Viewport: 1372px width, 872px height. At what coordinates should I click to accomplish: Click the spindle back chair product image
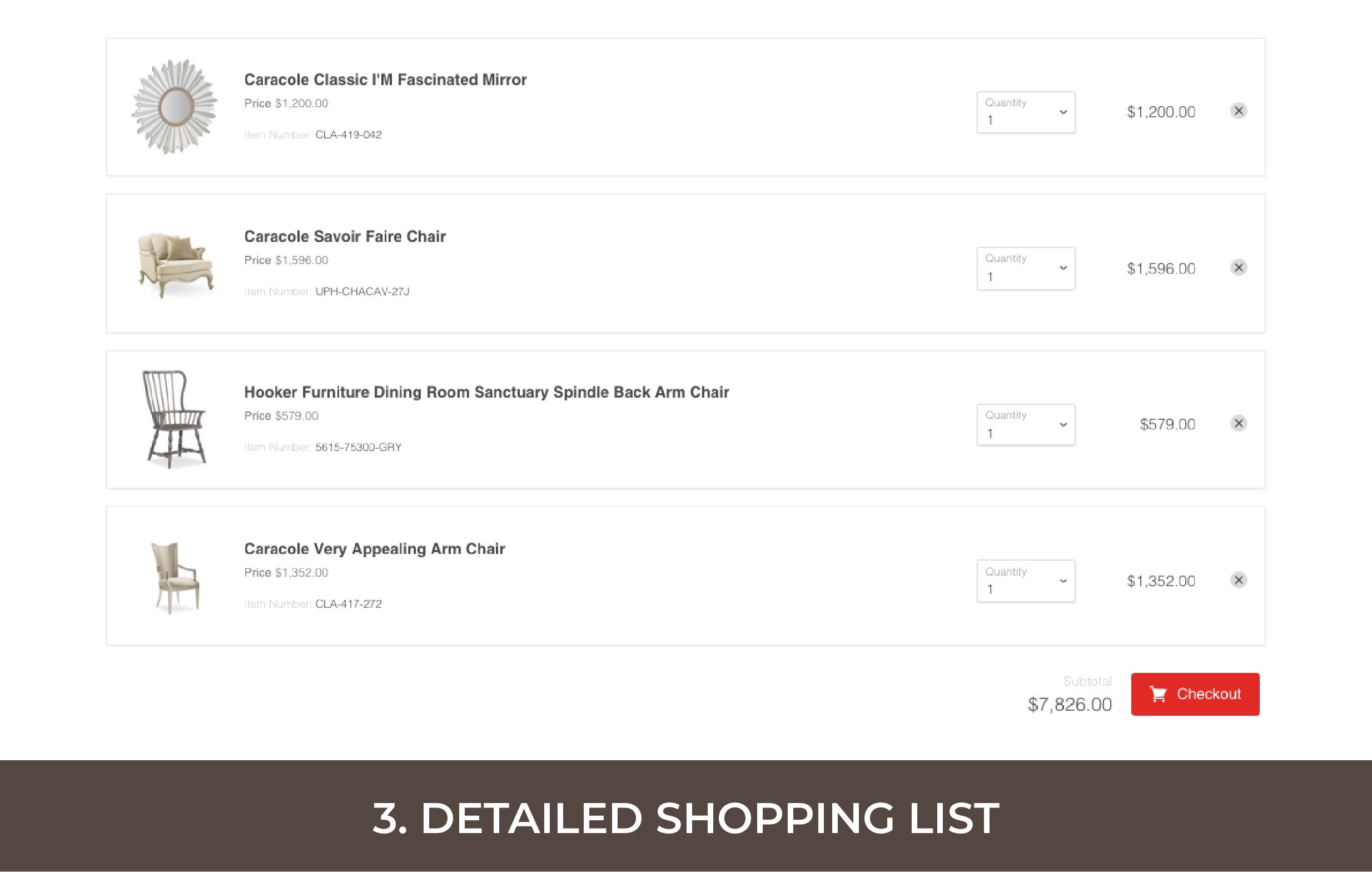(x=175, y=419)
